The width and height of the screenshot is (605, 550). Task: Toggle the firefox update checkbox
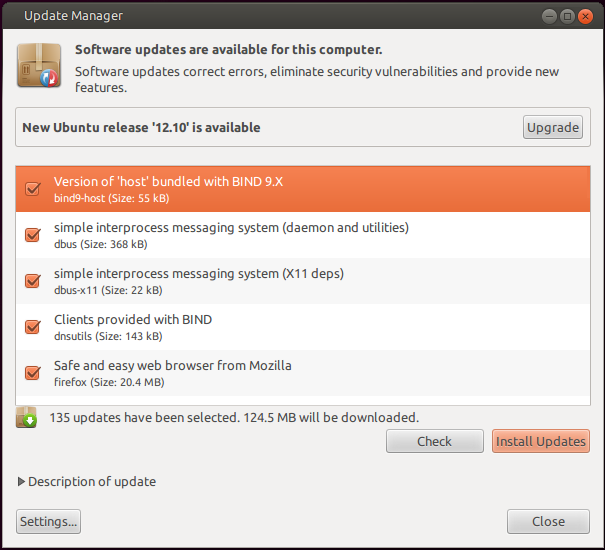click(x=33, y=373)
